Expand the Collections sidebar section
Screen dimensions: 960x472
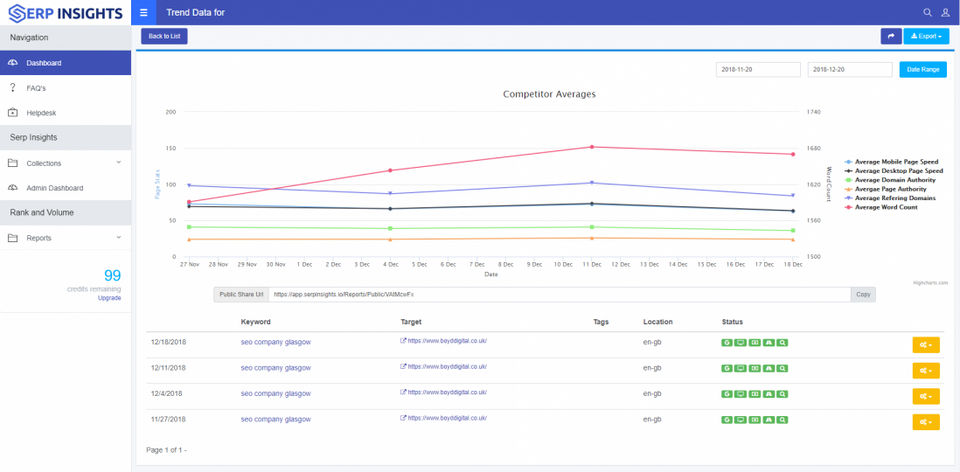(x=66, y=163)
